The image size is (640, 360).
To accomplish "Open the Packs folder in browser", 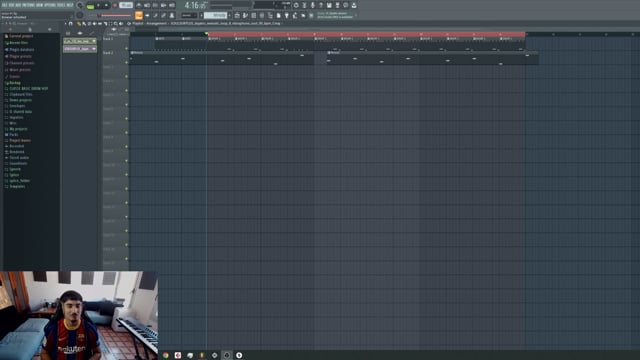I will point(12,135).
